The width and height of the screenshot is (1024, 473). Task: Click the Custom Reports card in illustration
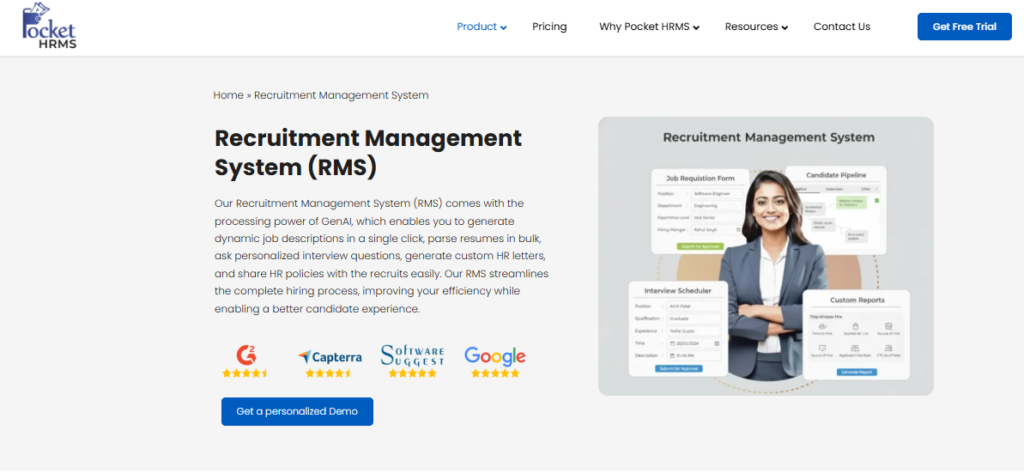tap(856, 334)
